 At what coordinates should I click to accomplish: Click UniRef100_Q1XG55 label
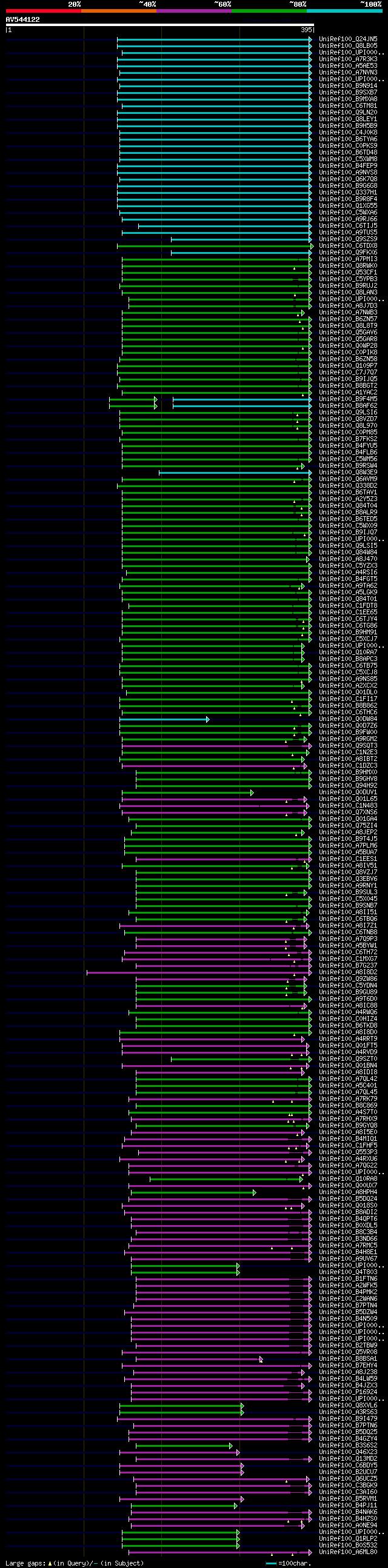click(x=348, y=206)
